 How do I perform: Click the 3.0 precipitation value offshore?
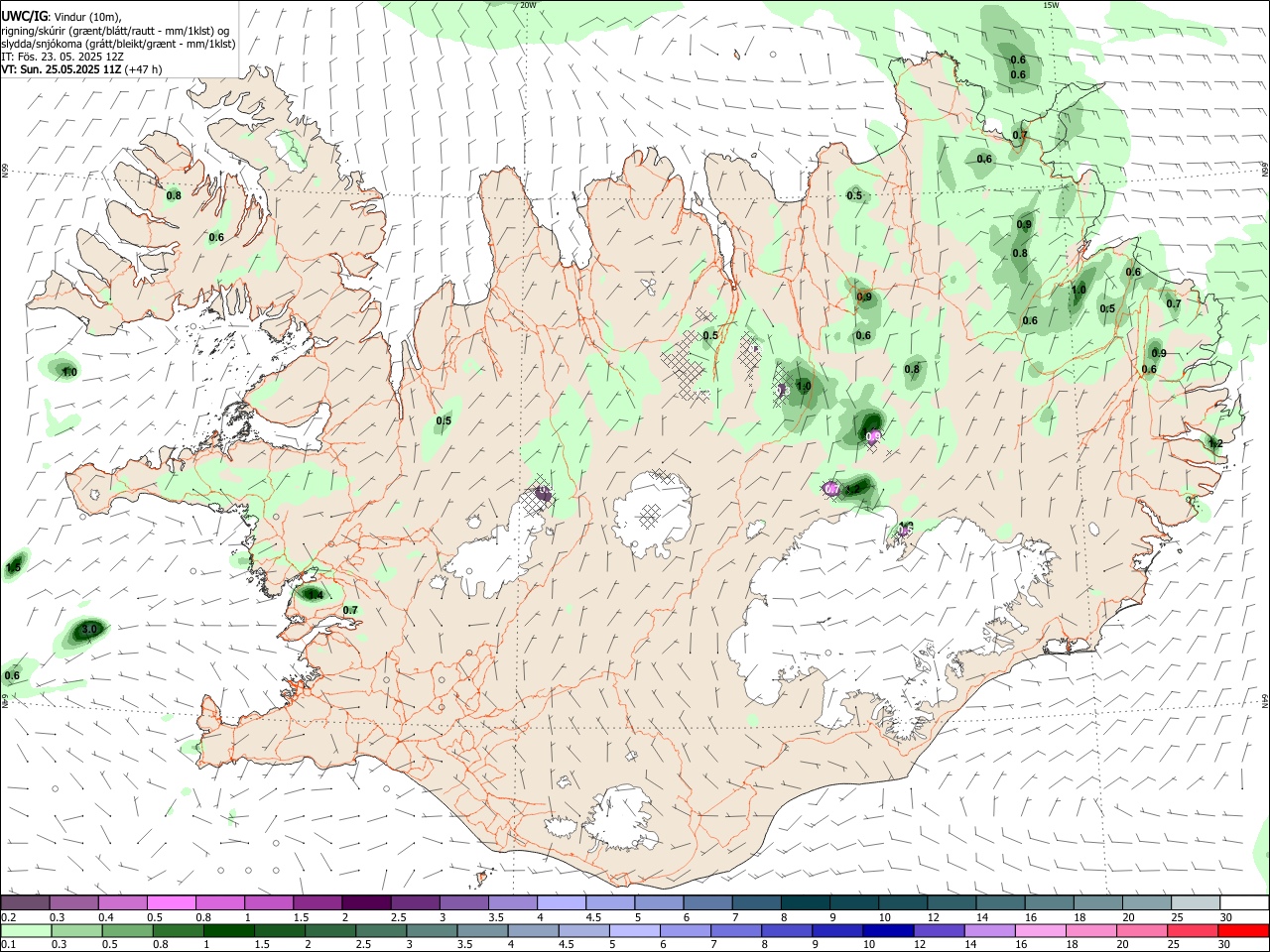[x=89, y=629]
